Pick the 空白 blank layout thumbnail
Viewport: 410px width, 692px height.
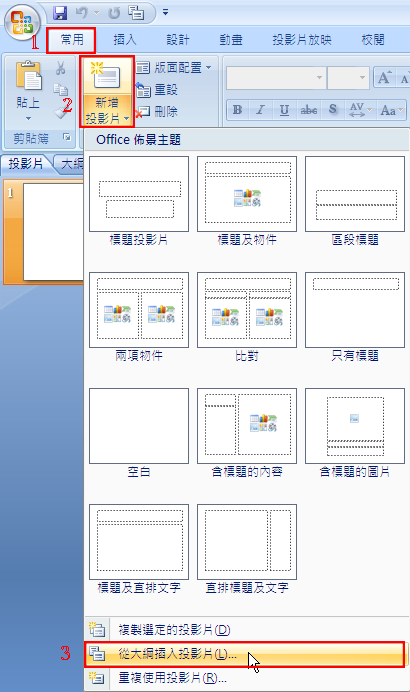139,426
